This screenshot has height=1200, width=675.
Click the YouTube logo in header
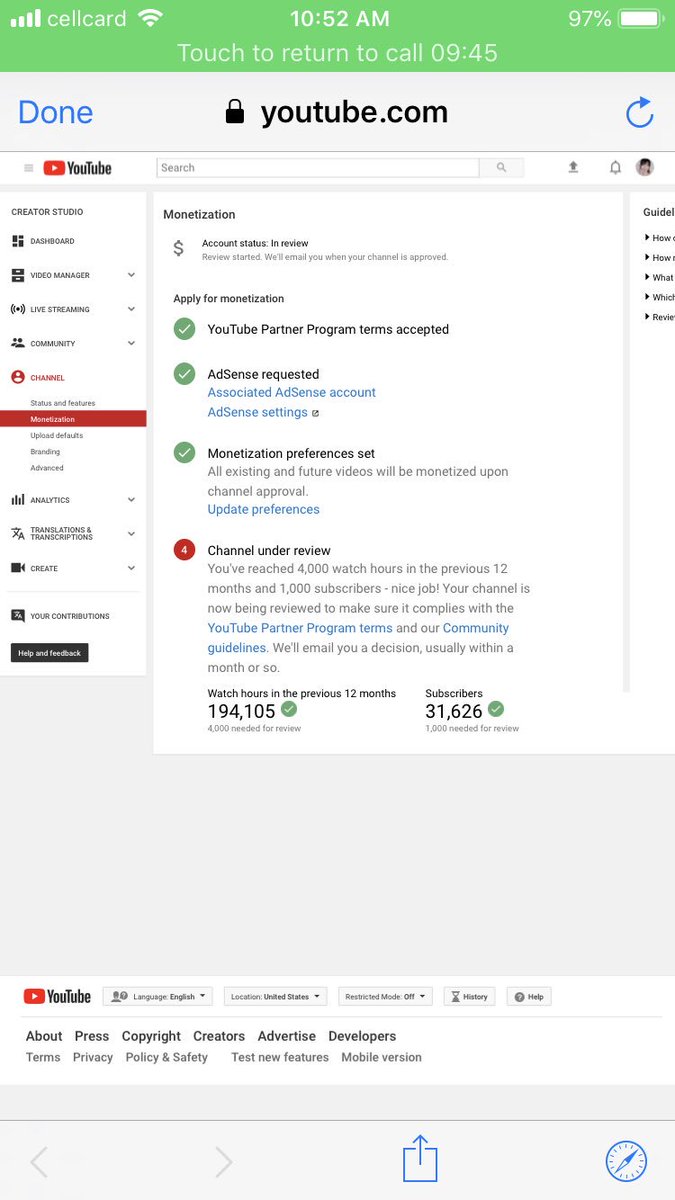point(77,168)
